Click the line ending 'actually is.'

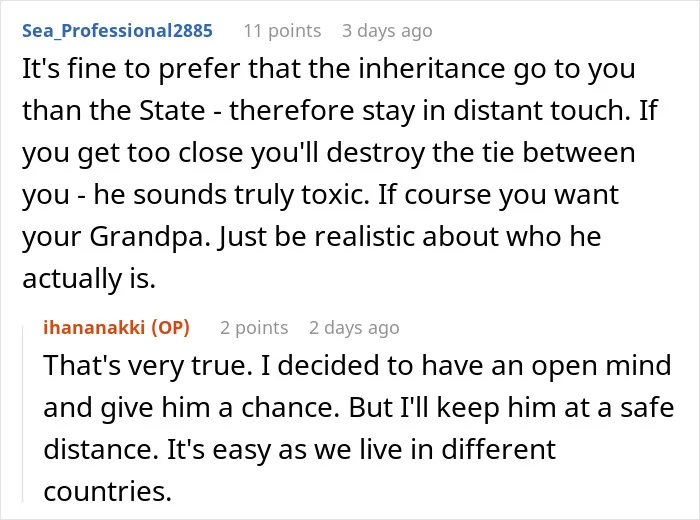[x=89, y=278]
